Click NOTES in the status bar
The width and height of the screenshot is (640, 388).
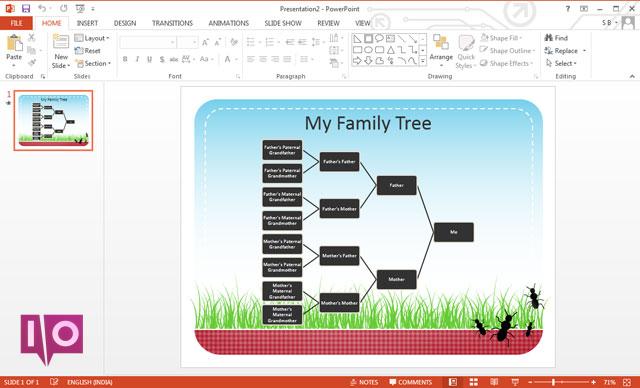tap(364, 382)
